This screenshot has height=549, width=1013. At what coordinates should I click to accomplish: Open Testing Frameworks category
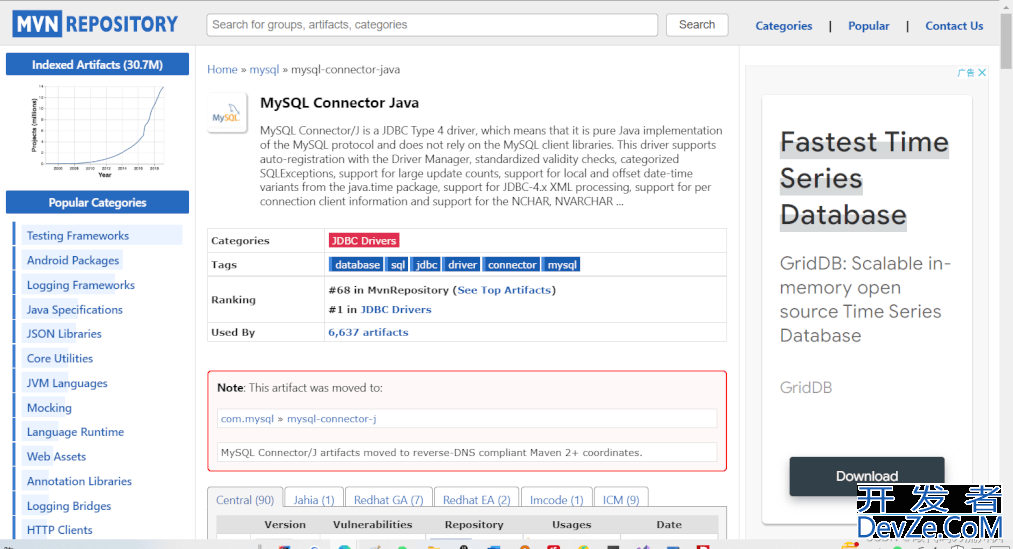[78, 236]
